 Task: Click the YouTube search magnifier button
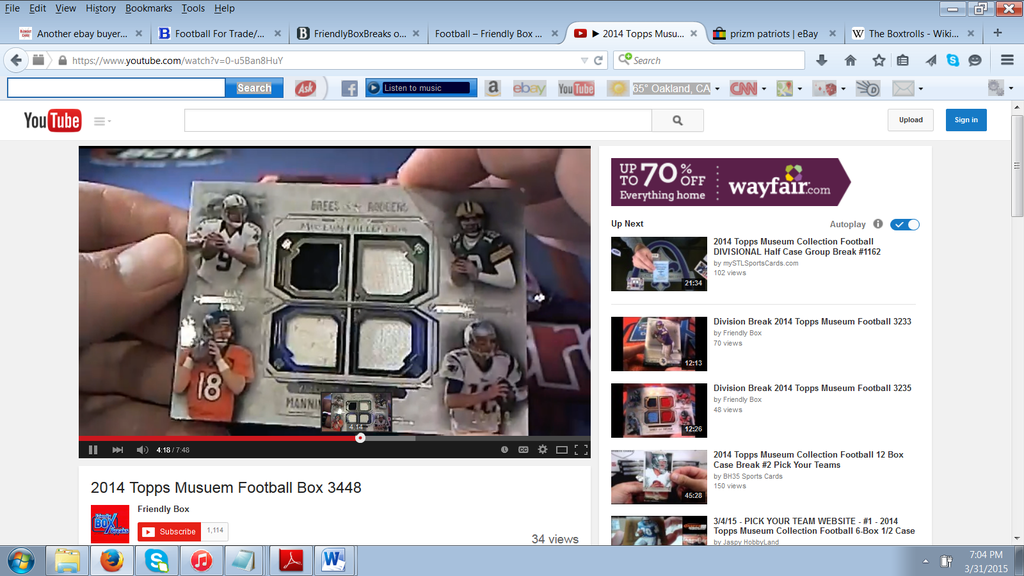(x=677, y=120)
